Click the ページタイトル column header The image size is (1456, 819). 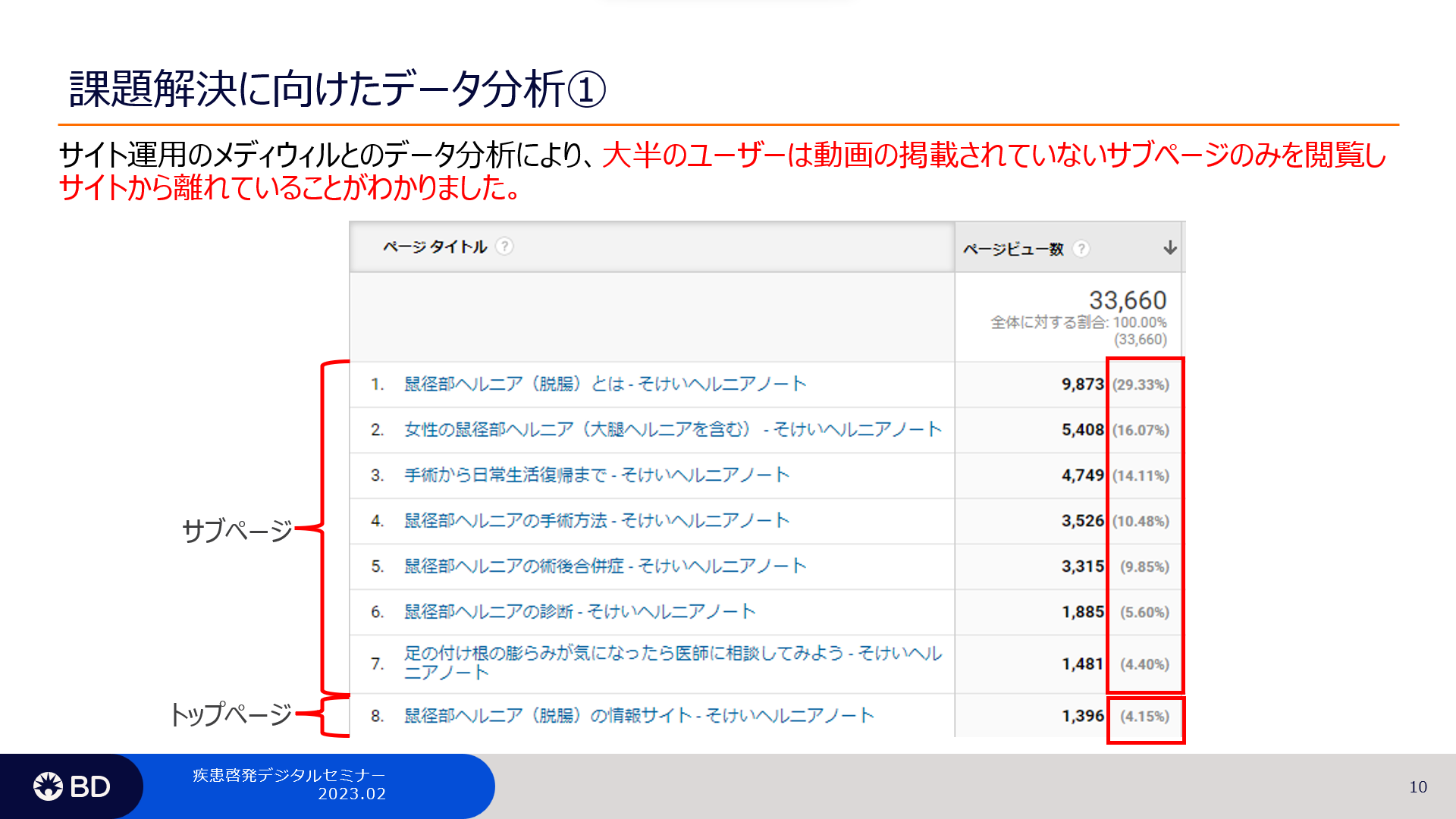pos(435,246)
